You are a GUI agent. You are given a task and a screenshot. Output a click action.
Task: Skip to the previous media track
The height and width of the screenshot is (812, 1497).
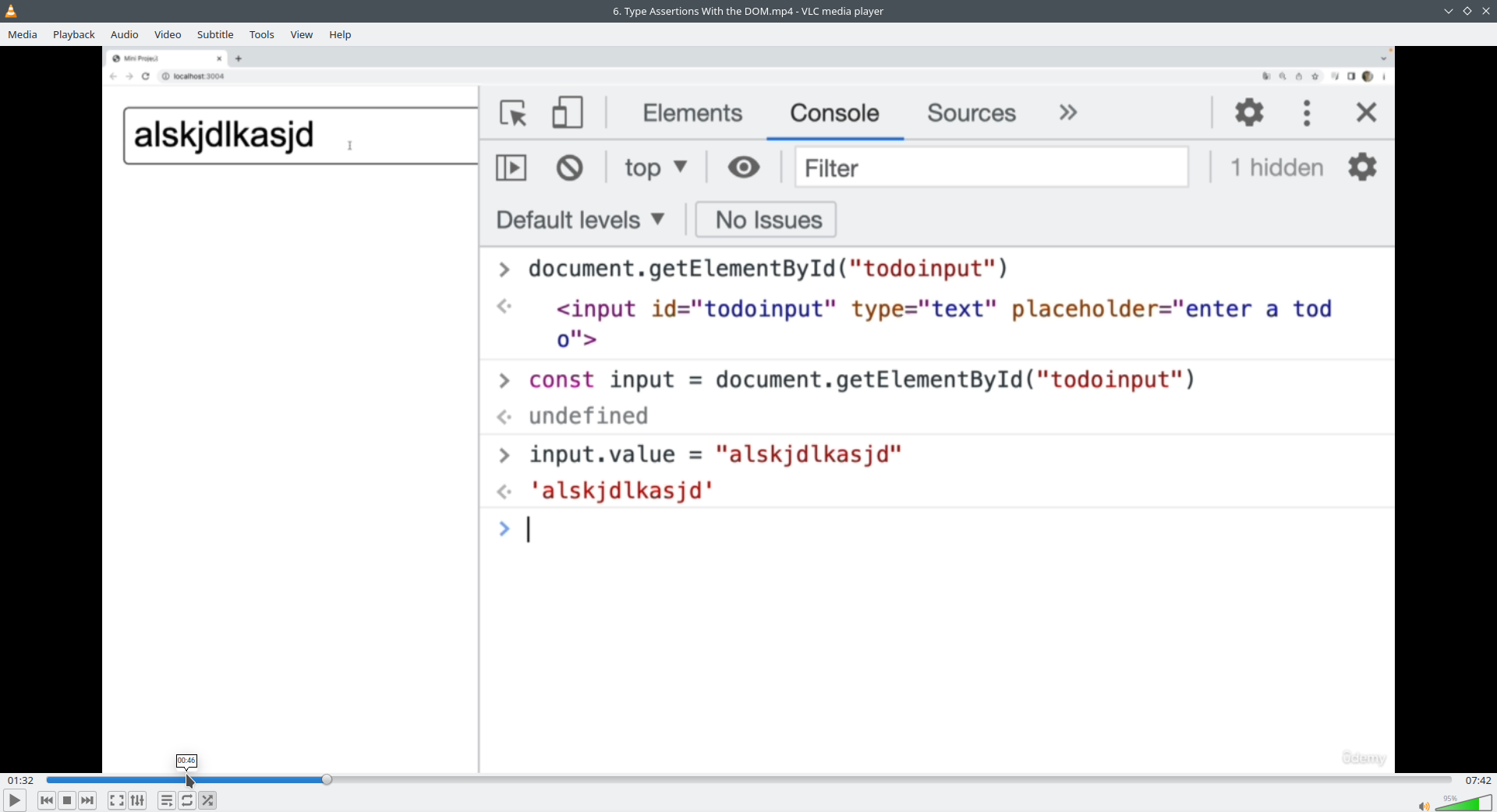47,800
